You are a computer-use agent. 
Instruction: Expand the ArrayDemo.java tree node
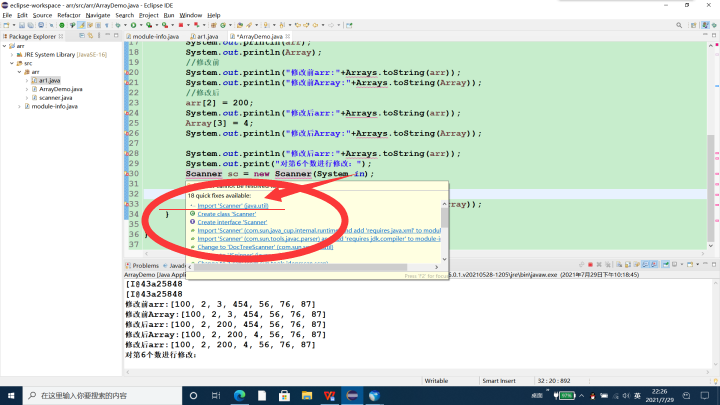[x=28, y=89]
